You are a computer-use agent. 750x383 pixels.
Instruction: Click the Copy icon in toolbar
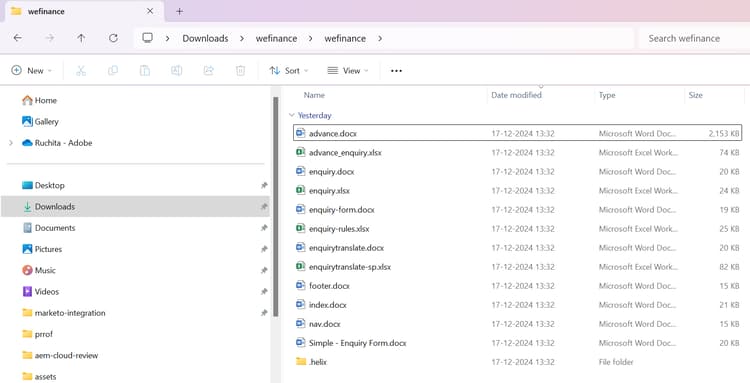click(x=113, y=71)
